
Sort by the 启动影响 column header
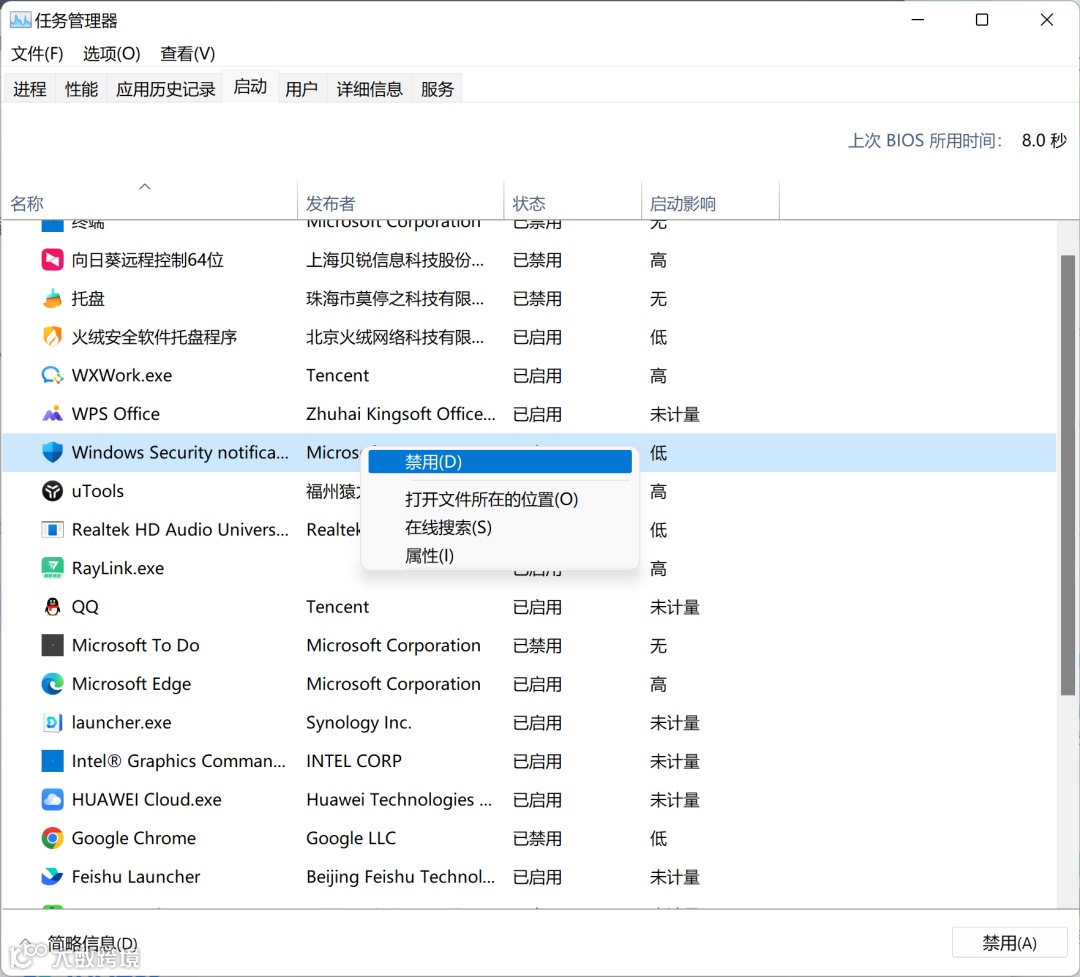[x=711, y=200]
